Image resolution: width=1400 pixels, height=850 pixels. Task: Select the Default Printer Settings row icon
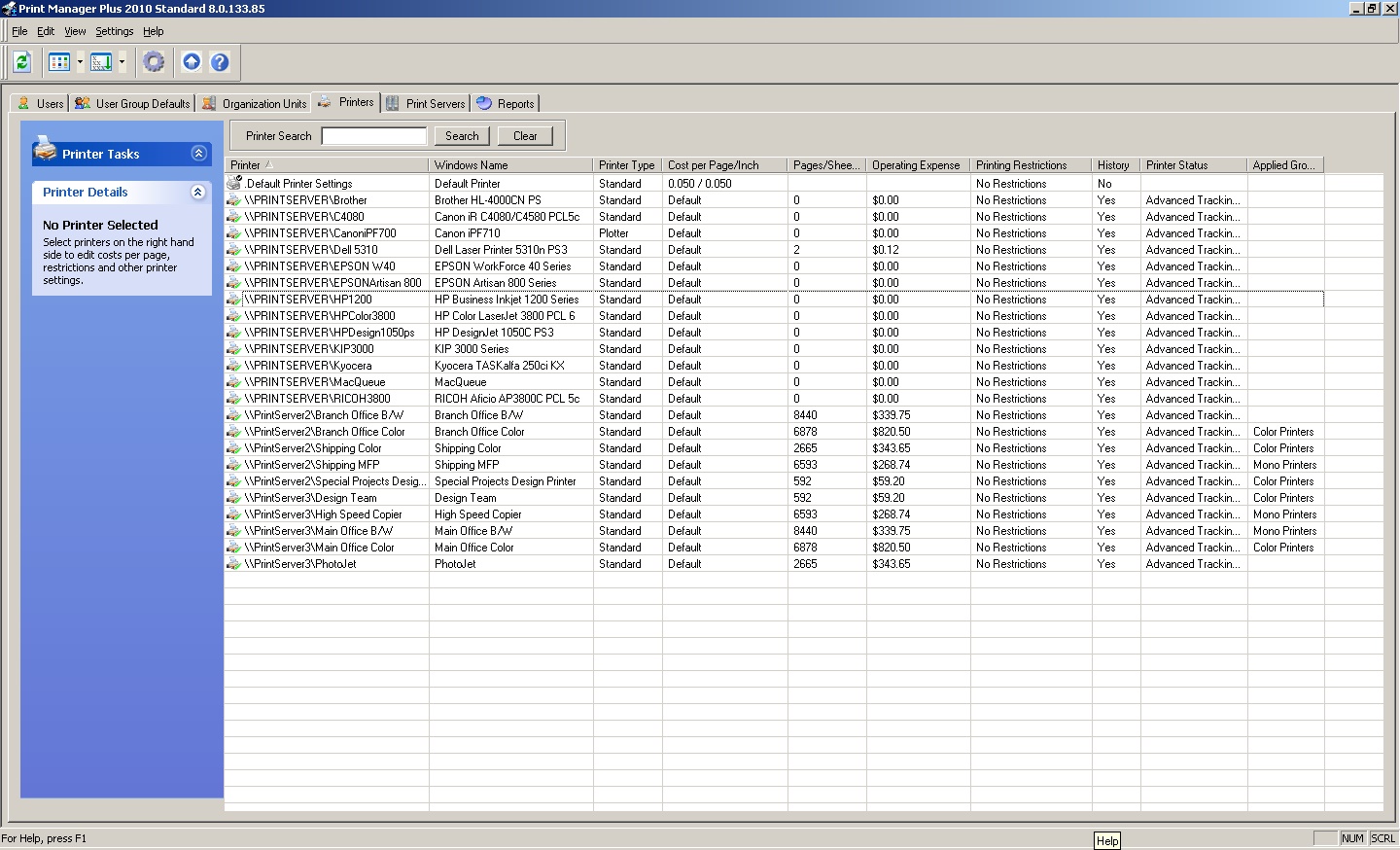pos(233,183)
